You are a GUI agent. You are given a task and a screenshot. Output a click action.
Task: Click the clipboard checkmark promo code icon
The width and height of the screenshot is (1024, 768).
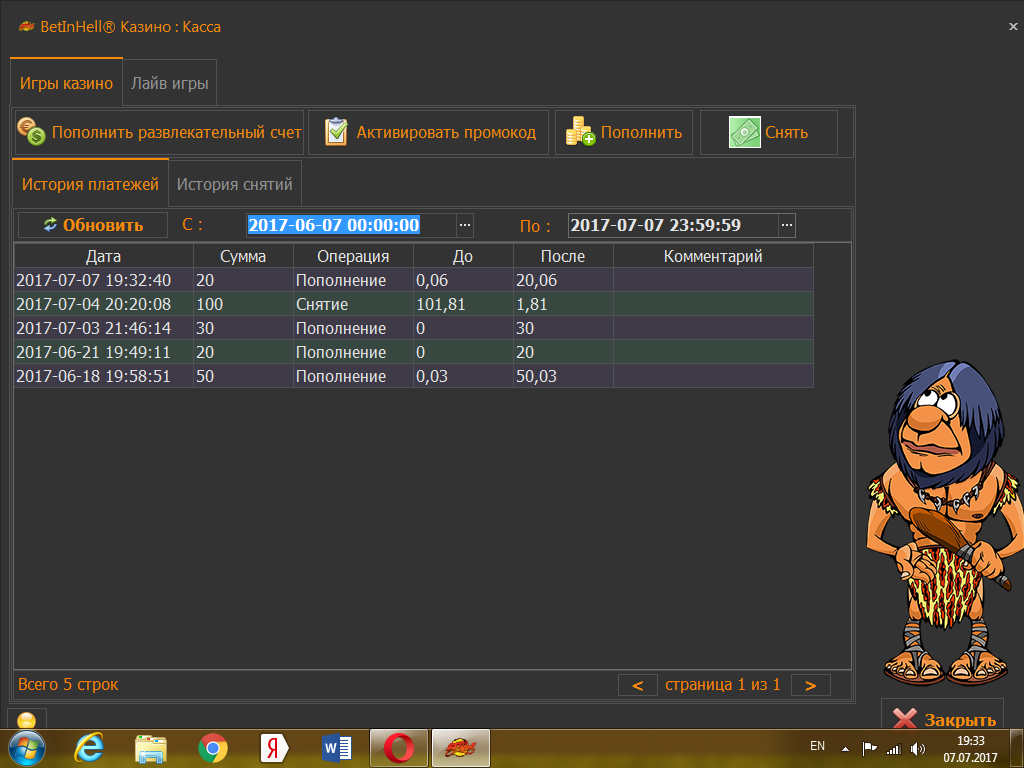coord(336,132)
